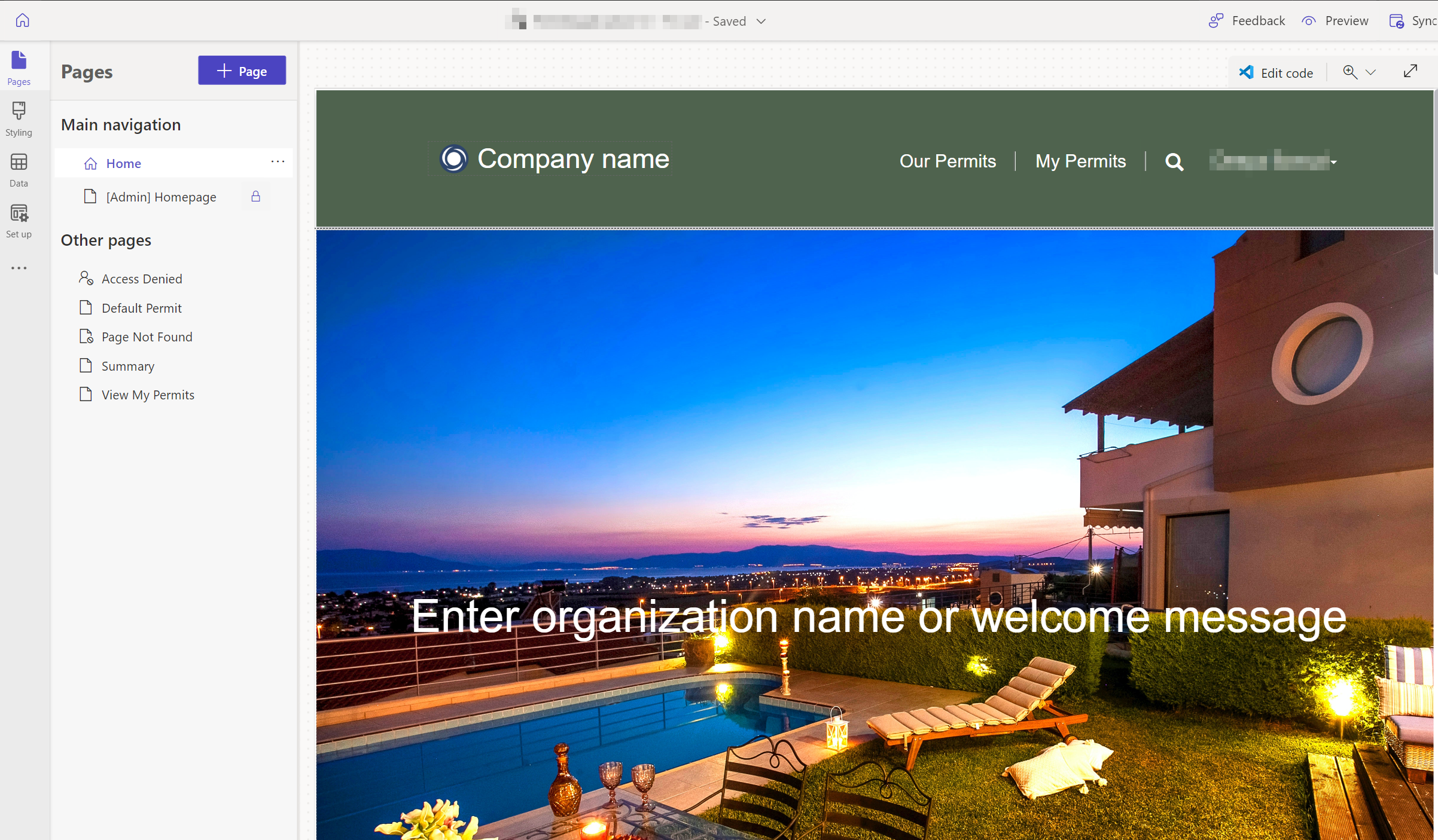1438x840 pixels.
Task: Click the Access Denied page item
Action: (x=141, y=278)
